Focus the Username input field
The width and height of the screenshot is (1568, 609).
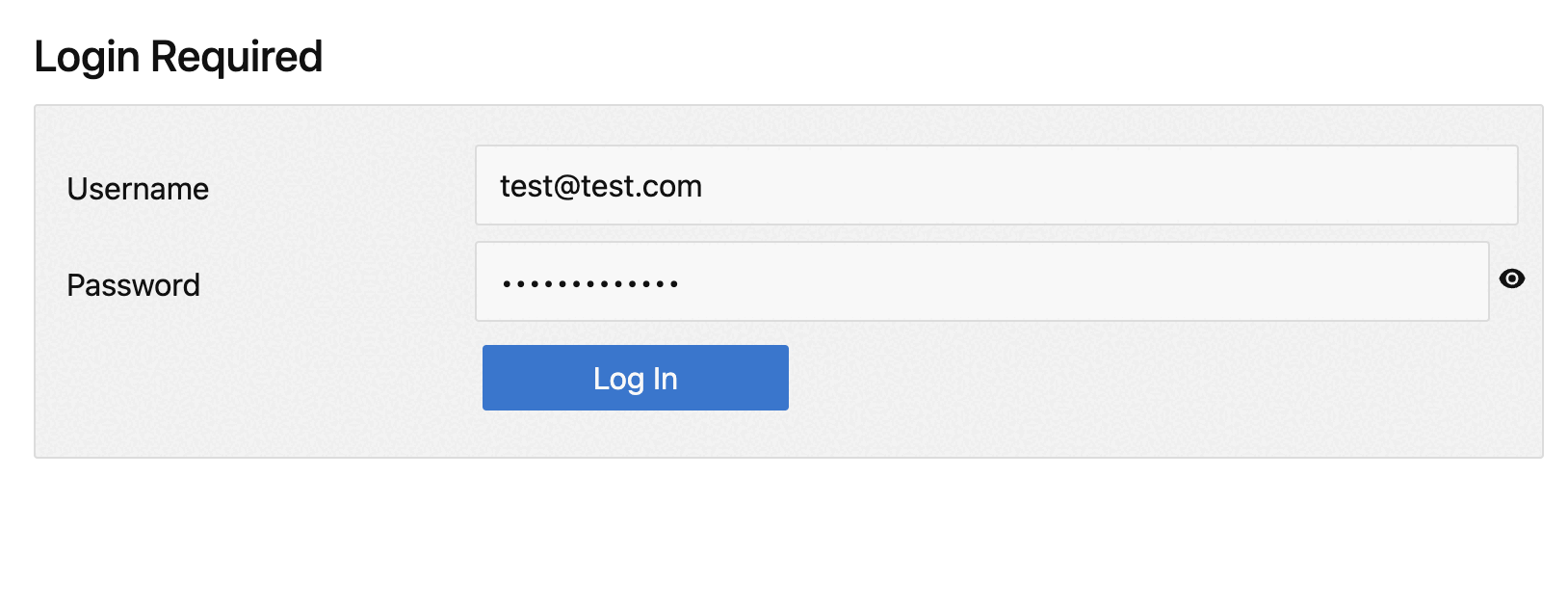click(x=996, y=185)
